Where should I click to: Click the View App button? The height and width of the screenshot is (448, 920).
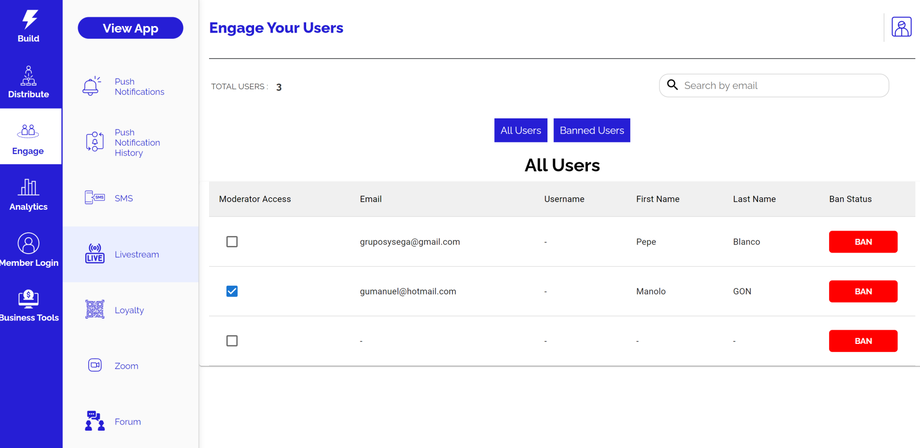point(130,28)
